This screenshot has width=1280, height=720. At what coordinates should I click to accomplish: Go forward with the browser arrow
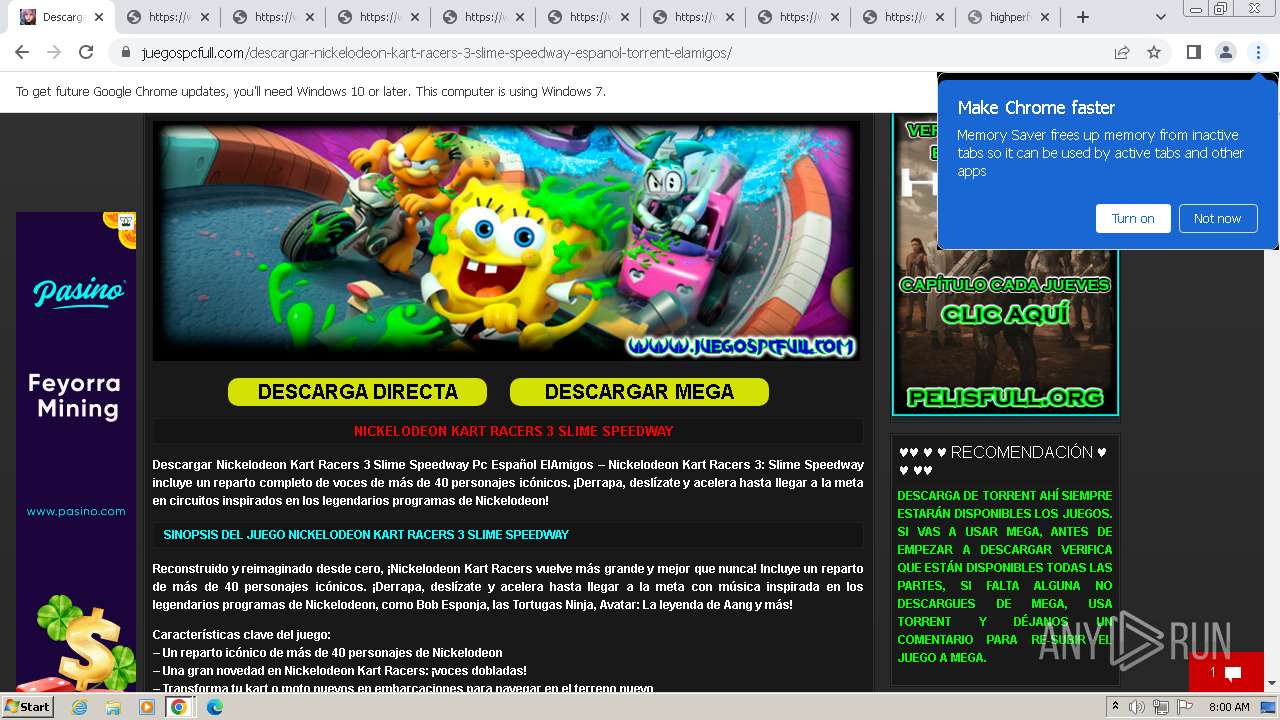[54, 52]
